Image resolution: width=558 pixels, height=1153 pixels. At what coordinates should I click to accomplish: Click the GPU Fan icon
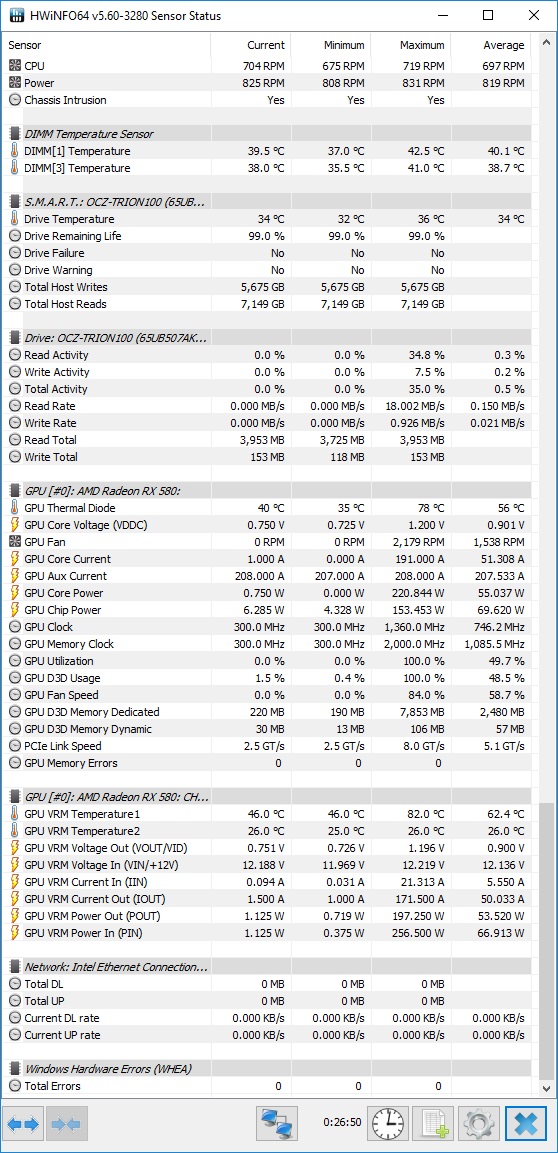click(15, 542)
